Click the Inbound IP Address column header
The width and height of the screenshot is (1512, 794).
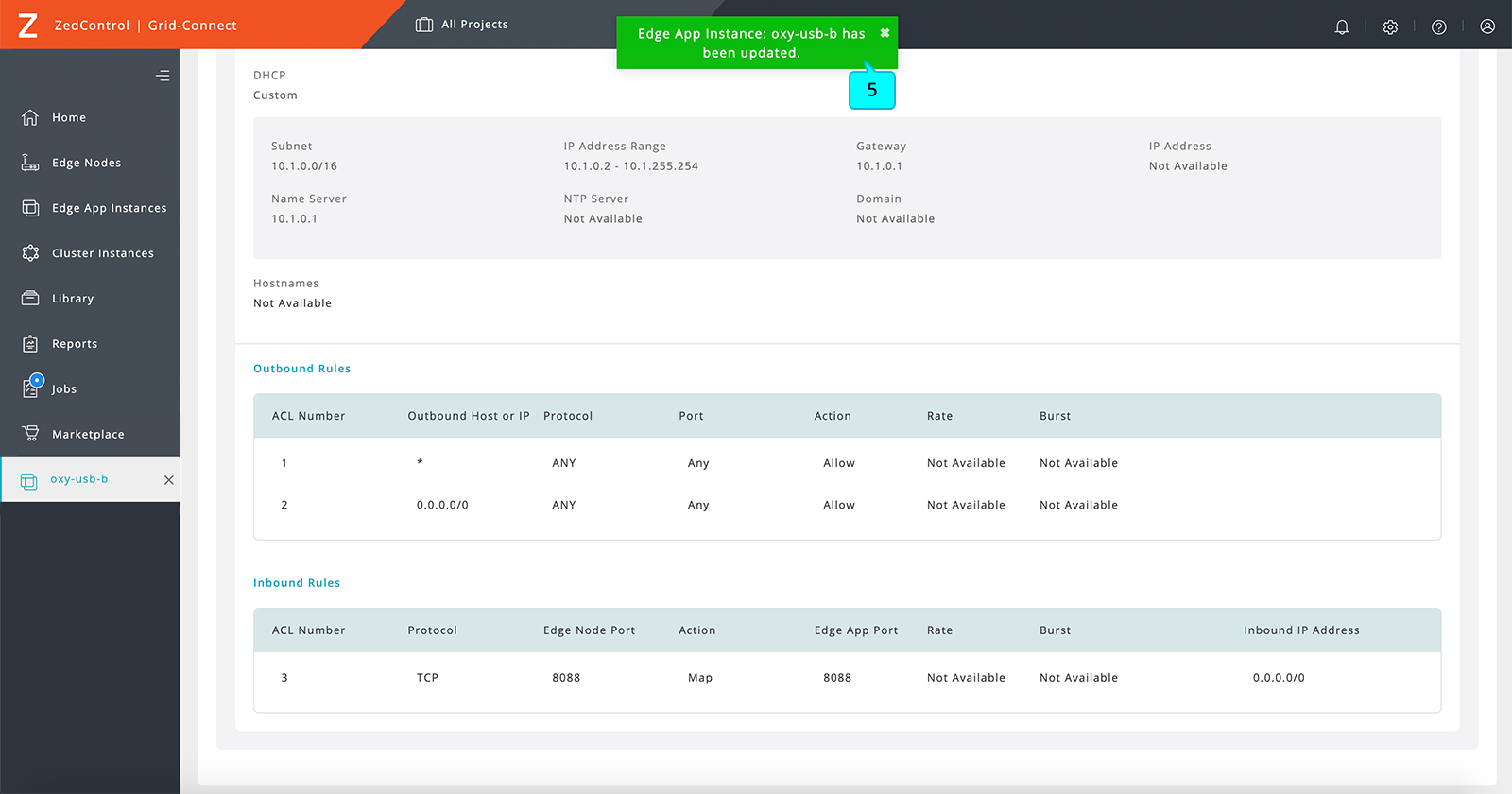click(1301, 630)
